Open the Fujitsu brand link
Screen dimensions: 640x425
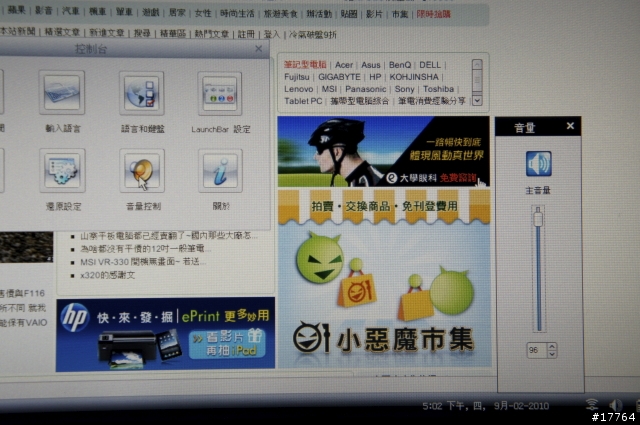click(x=297, y=77)
